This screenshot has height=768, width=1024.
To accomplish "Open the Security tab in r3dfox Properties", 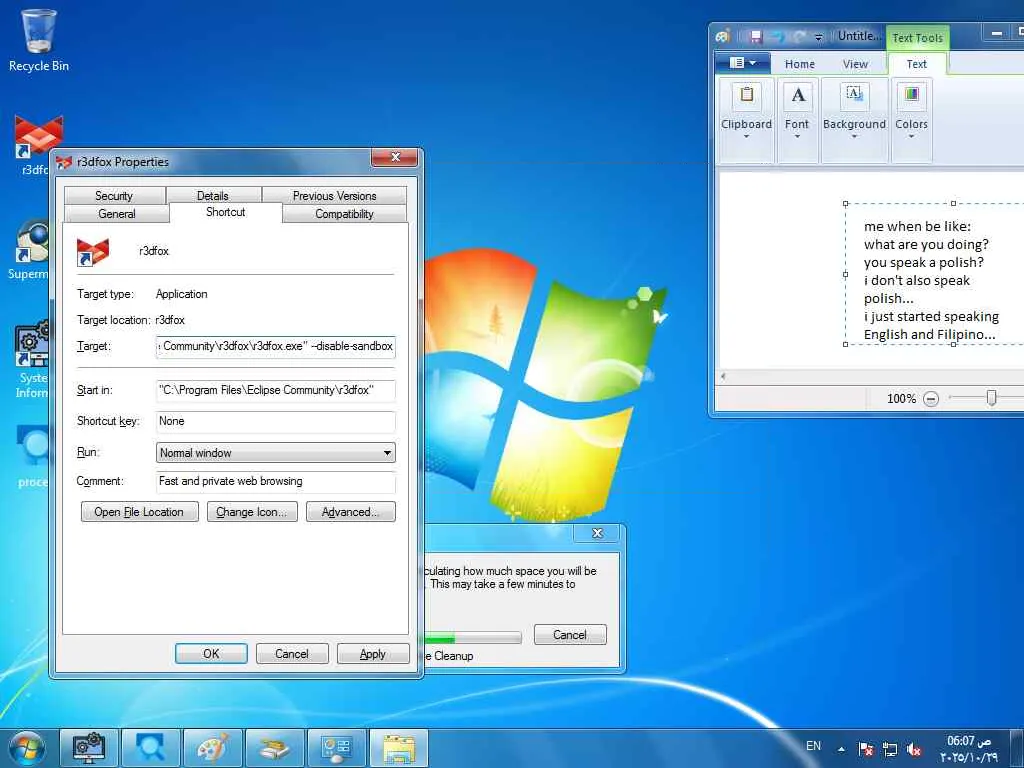I will click(x=114, y=195).
